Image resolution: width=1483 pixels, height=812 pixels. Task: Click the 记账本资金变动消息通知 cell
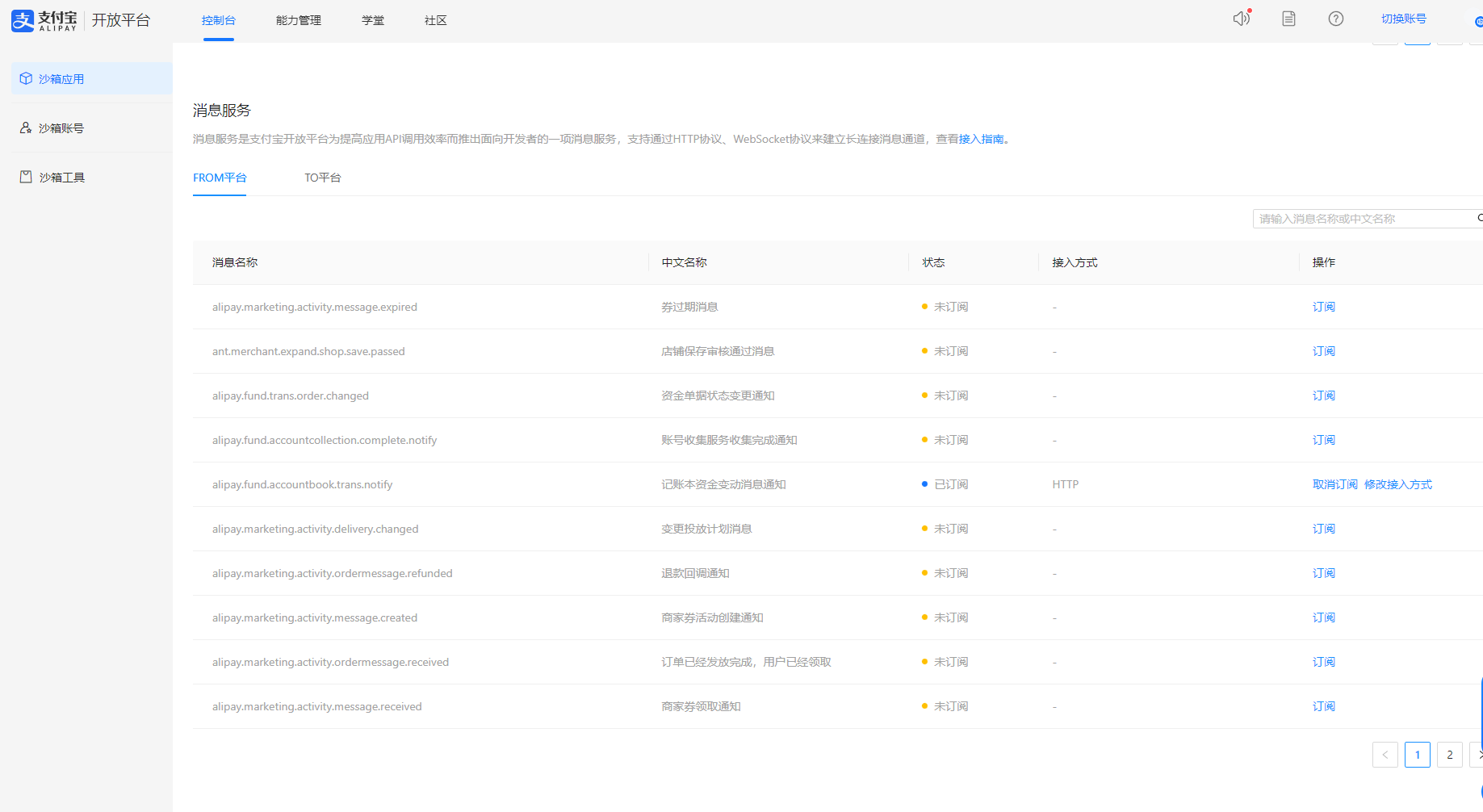[x=724, y=484]
